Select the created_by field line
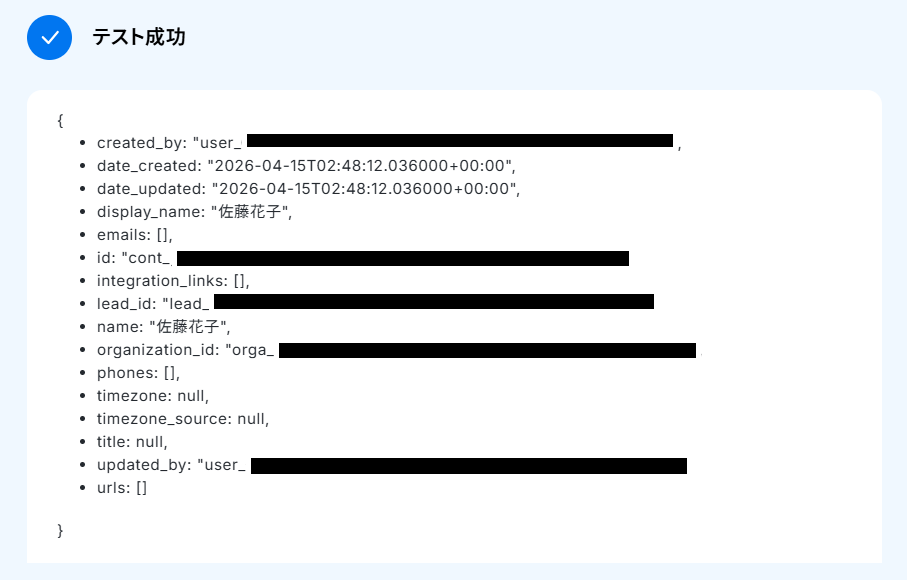This screenshot has width=907, height=580. (389, 143)
